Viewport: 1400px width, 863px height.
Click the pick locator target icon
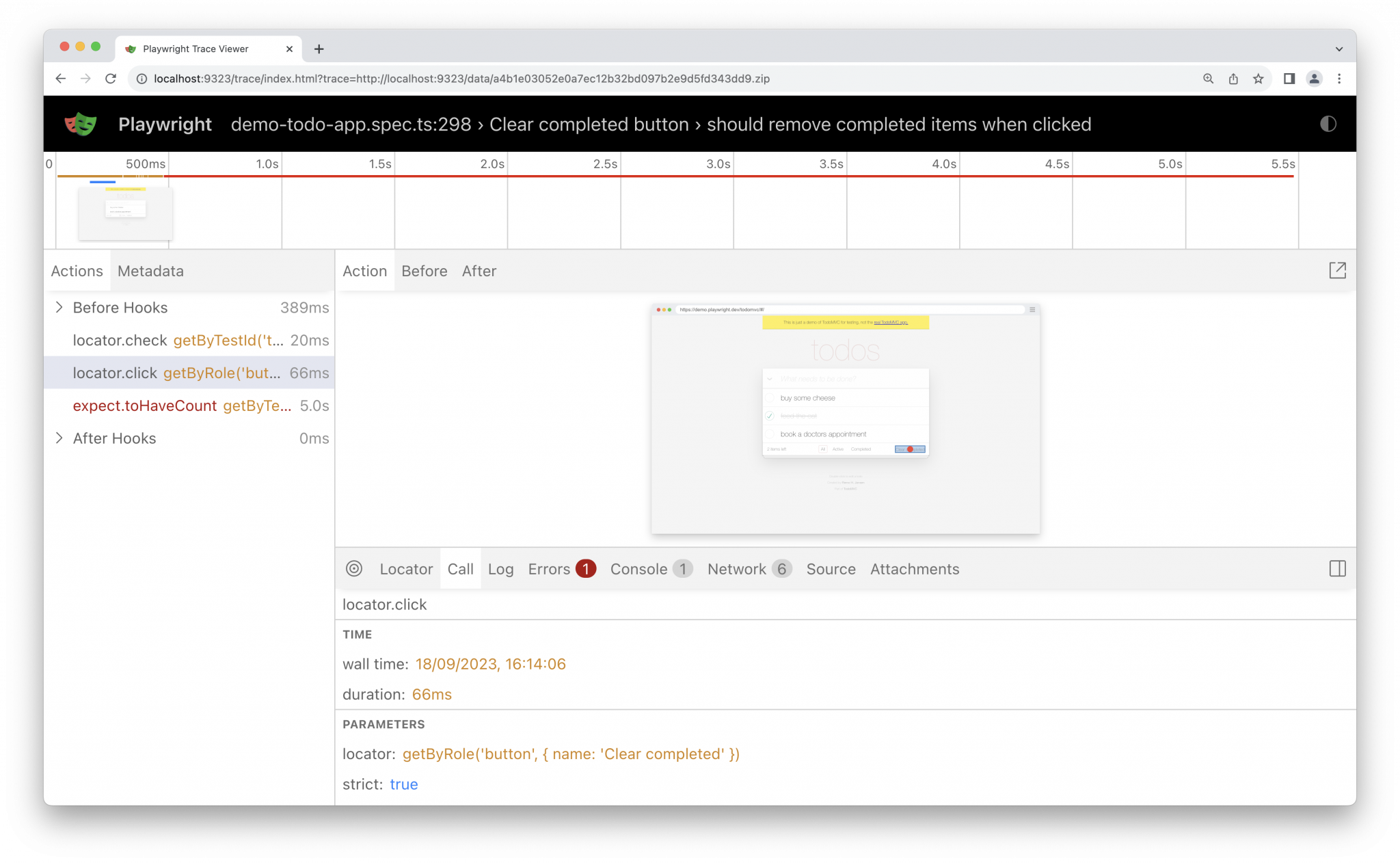354,568
